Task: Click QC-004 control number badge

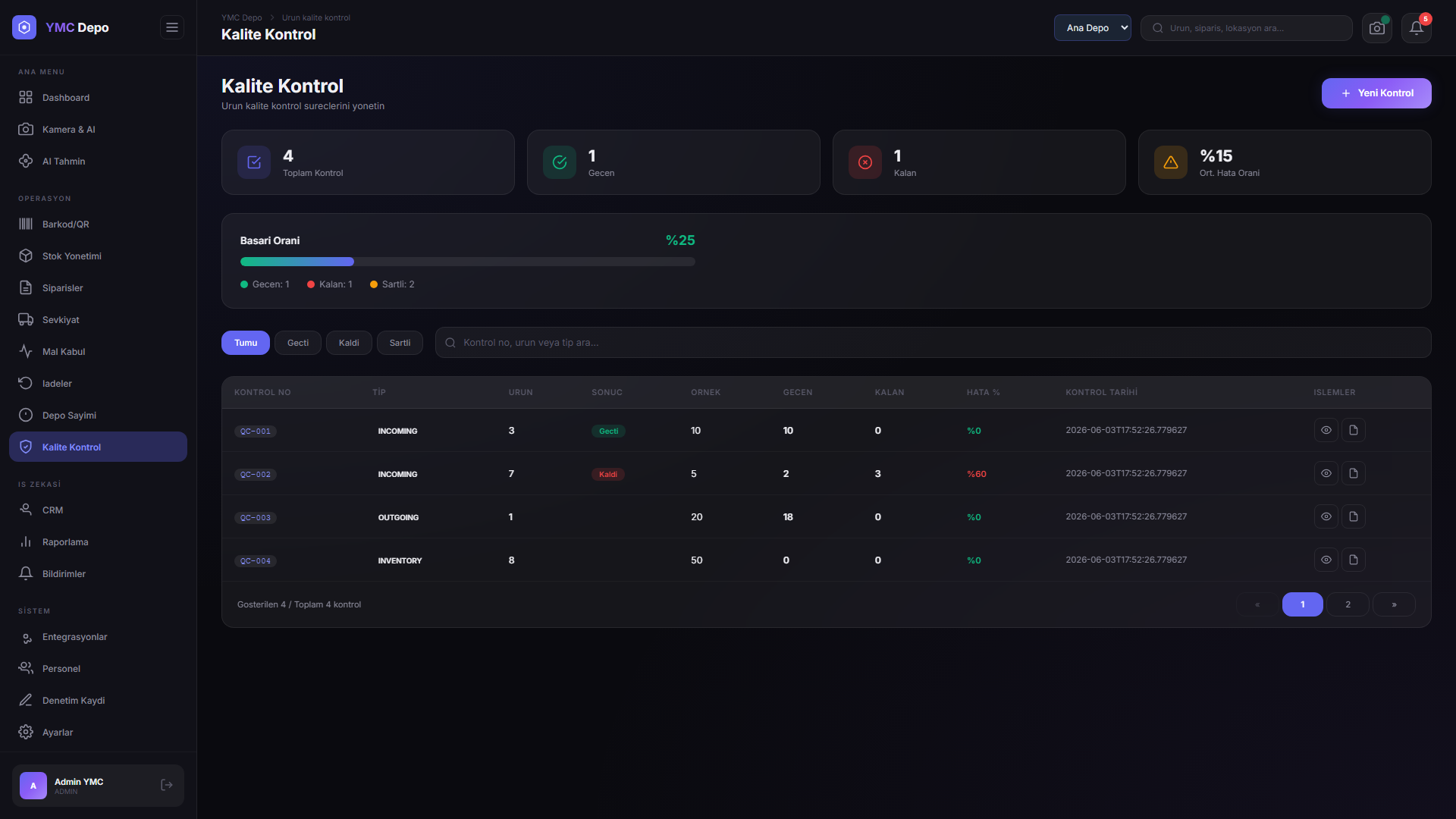Action: (x=256, y=561)
